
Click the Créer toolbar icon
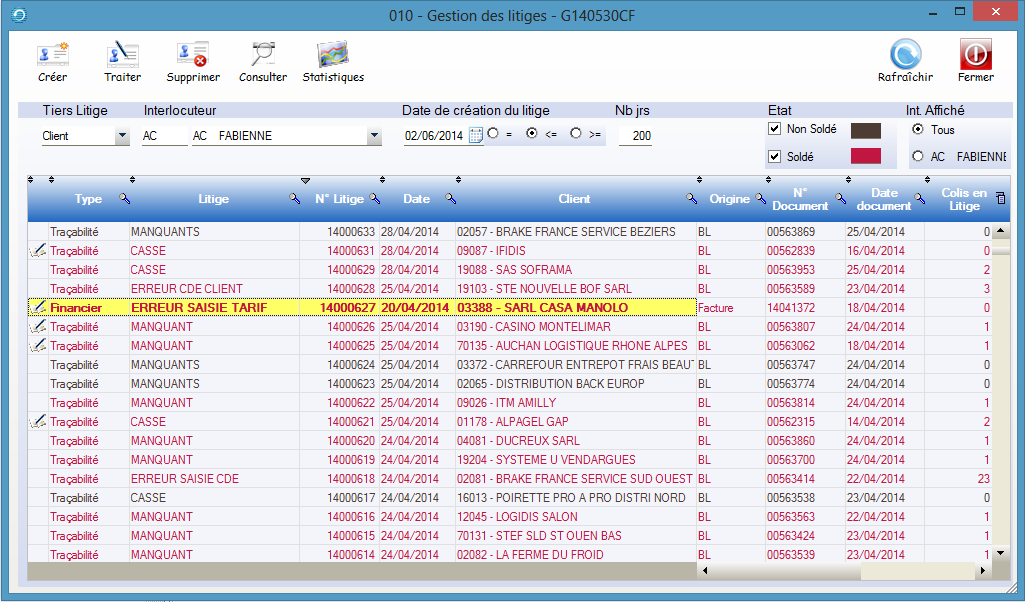pyautogui.click(x=52, y=55)
